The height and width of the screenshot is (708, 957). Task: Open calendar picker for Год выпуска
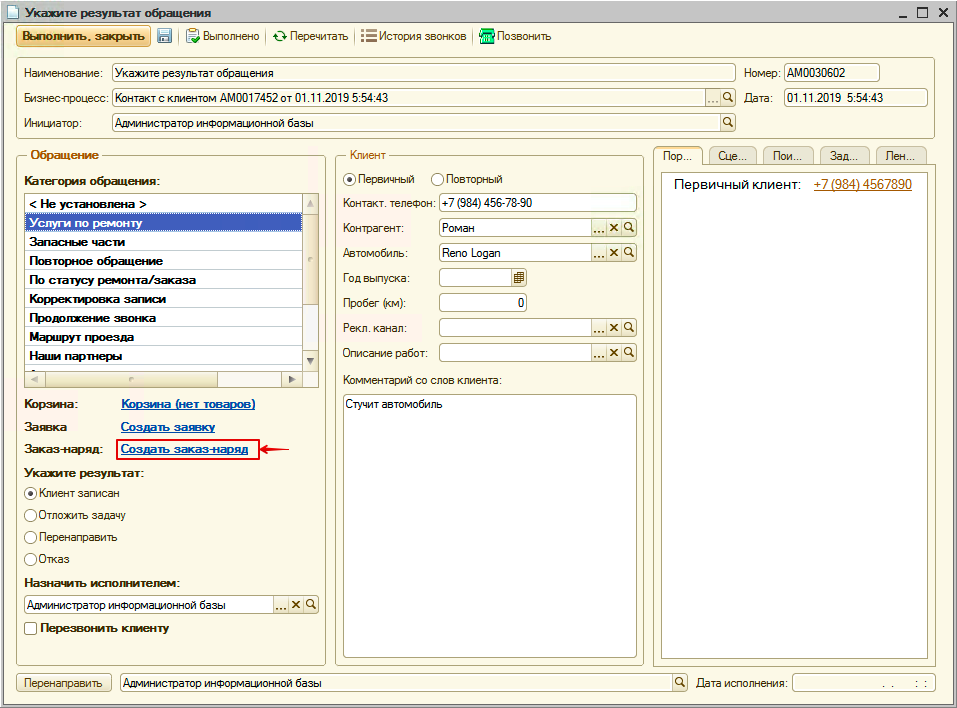(x=519, y=277)
